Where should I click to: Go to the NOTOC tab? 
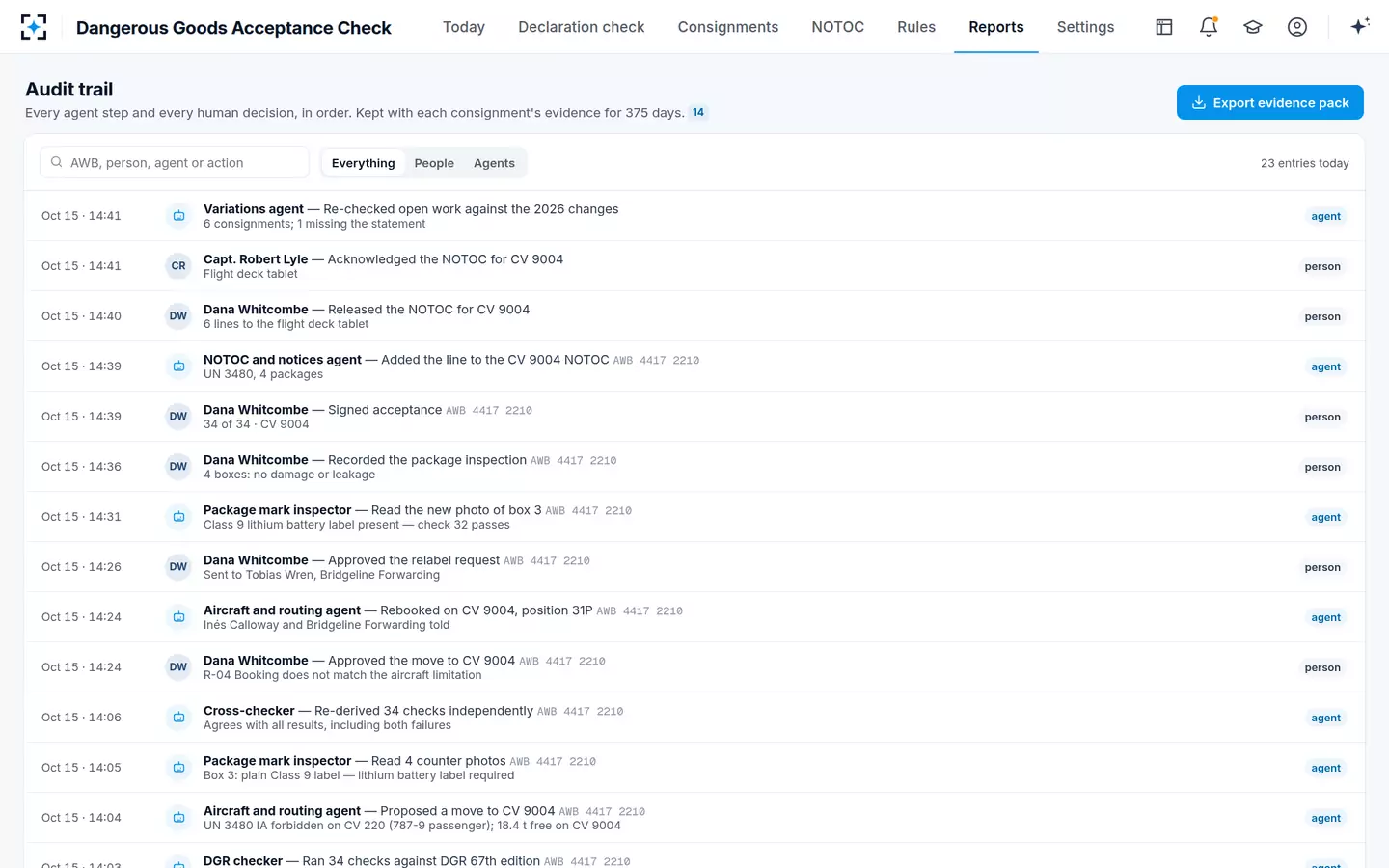tap(838, 27)
